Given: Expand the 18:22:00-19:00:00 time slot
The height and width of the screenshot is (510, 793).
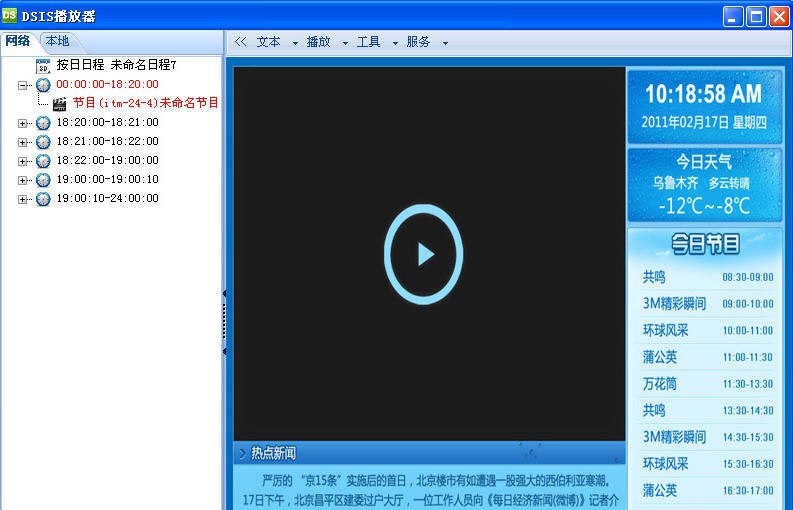Looking at the screenshot, I should [22, 161].
